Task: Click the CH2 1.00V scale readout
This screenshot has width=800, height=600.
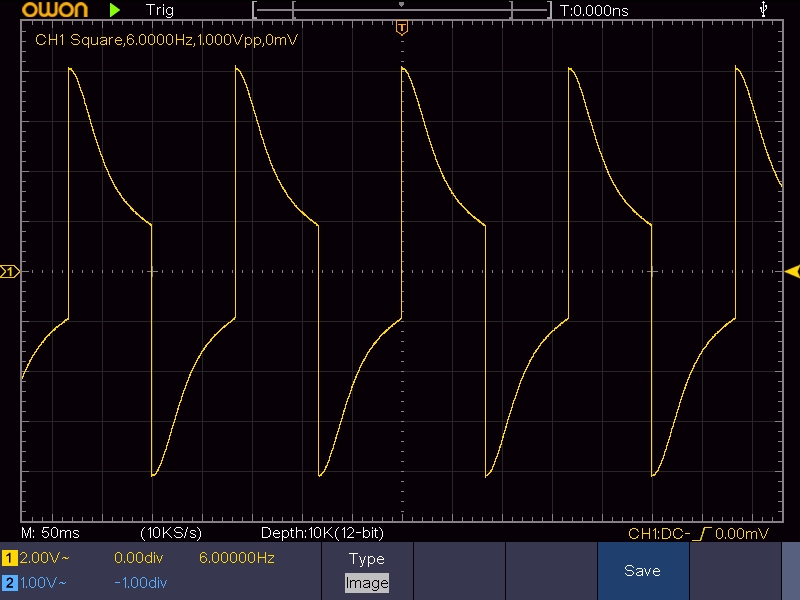Action: click(x=43, y=583)
